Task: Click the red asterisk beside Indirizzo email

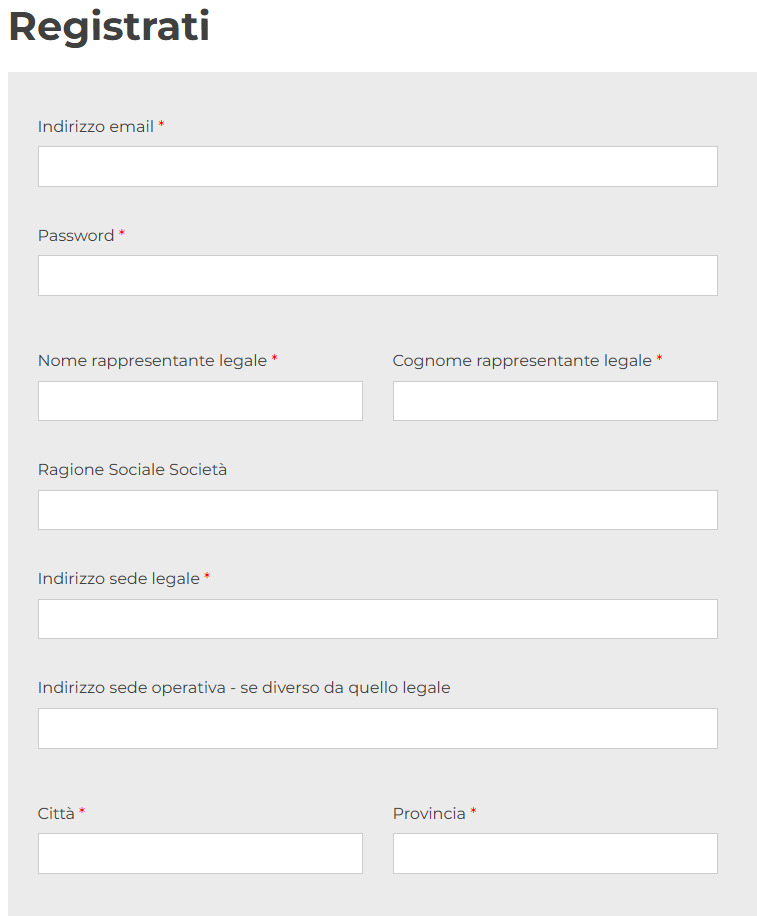Action: pos(161,125)
